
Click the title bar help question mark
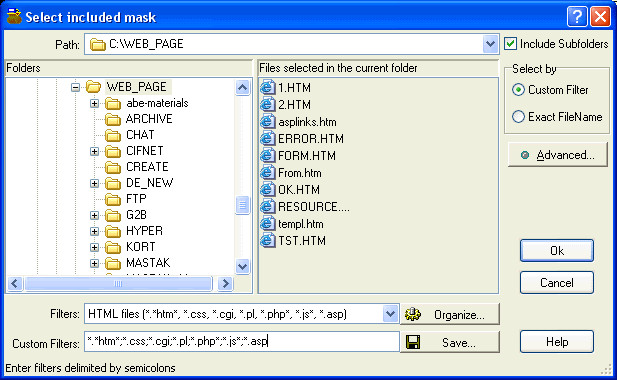577,17
